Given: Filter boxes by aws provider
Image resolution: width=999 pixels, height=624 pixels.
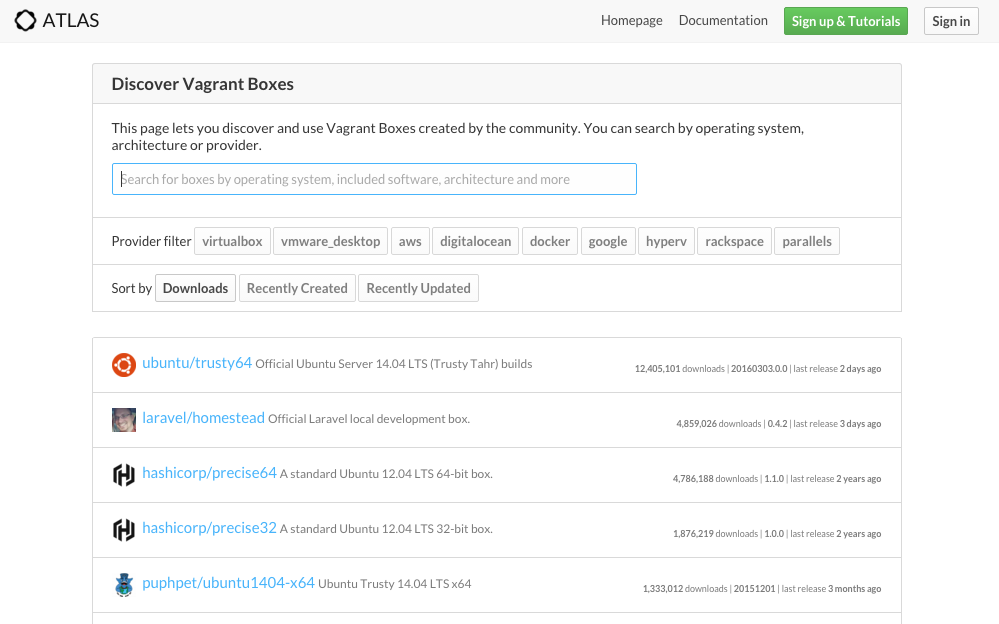Looking at the screenshot, I should [410, 241].
